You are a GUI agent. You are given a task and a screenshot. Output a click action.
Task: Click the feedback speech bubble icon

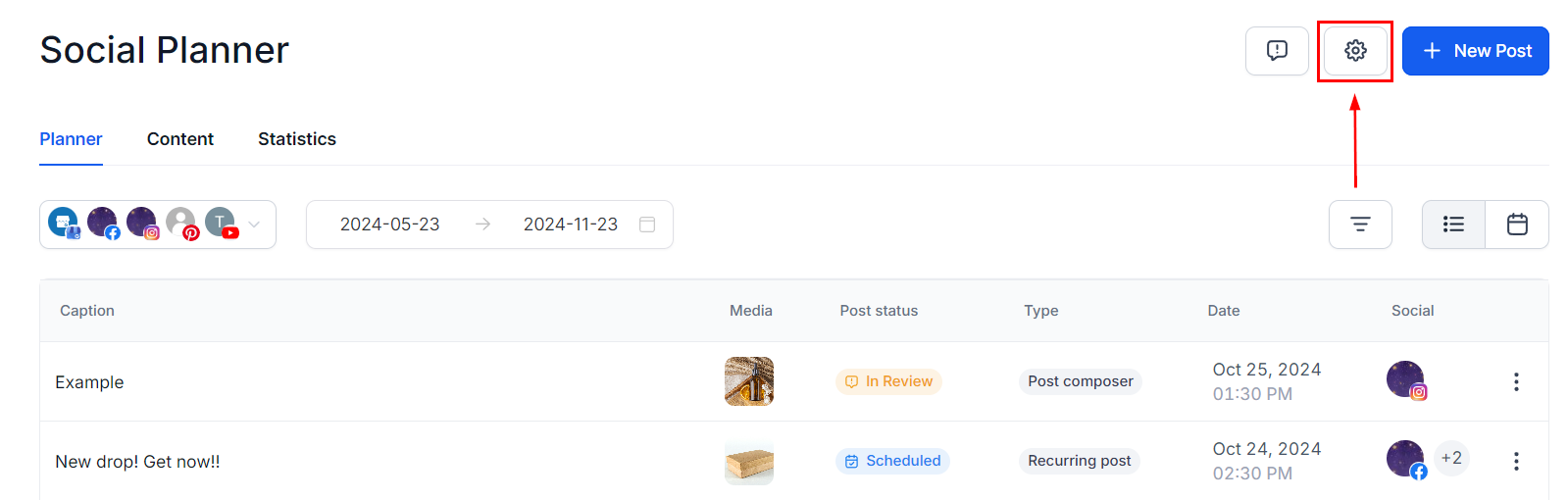1277,51
